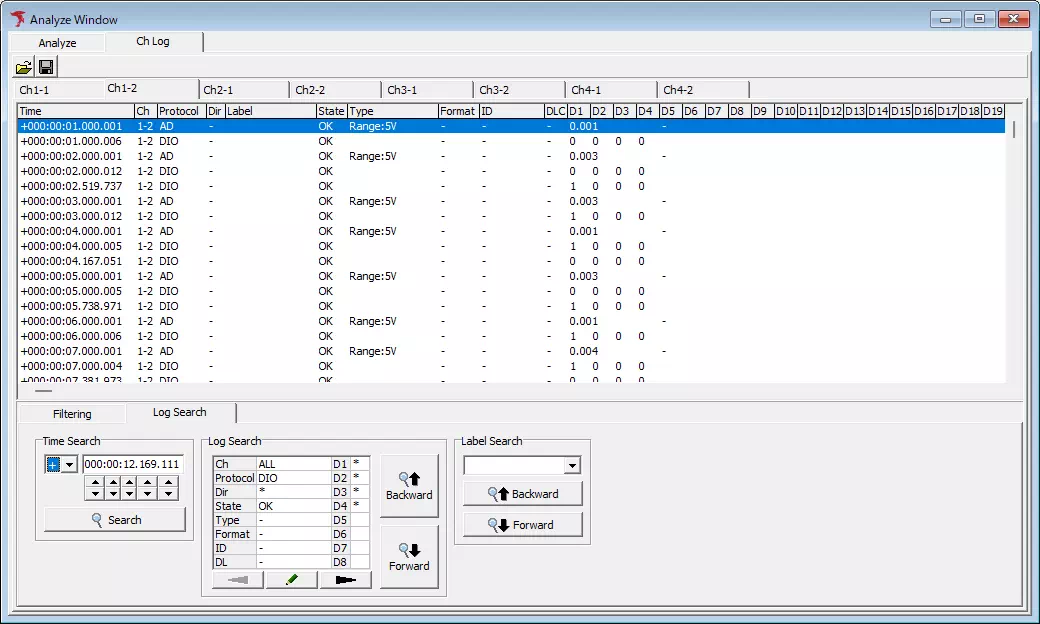Toggle the plus sign button in Time Search
The width and height of the screenshot is (1040, 624).
[53, 463]
